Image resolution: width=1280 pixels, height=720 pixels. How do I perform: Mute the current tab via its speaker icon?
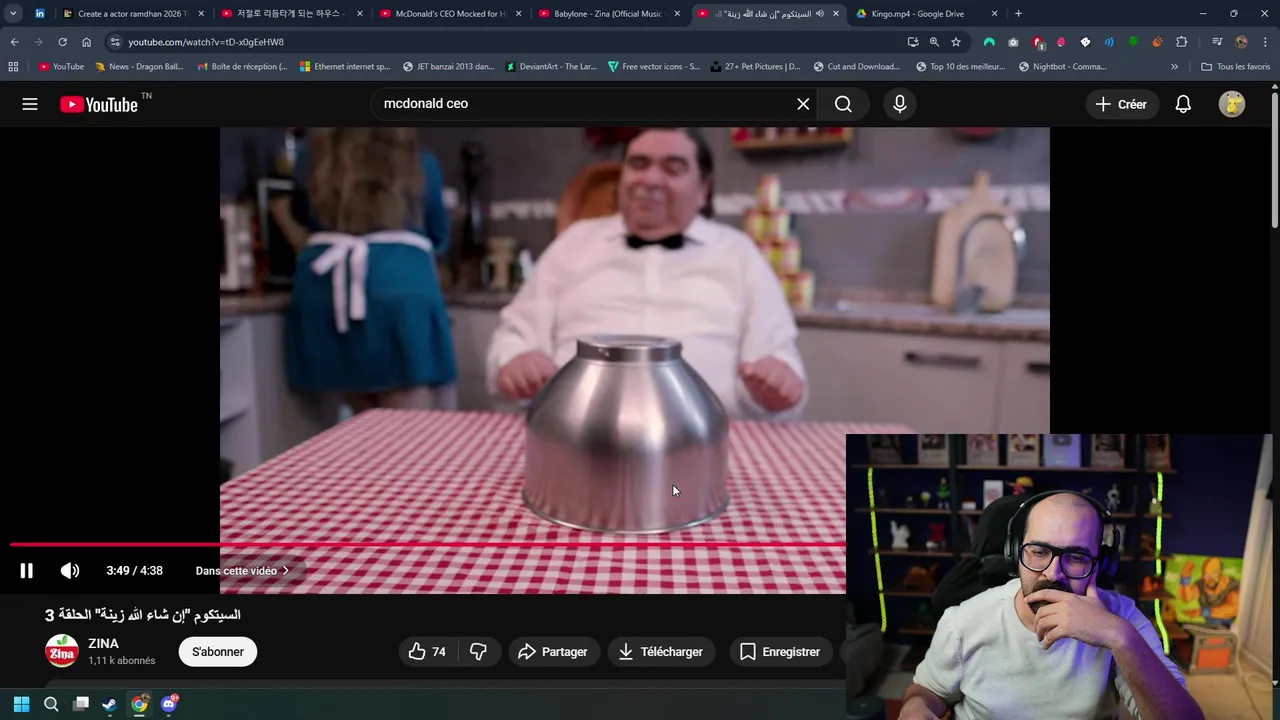click(820, 14)
